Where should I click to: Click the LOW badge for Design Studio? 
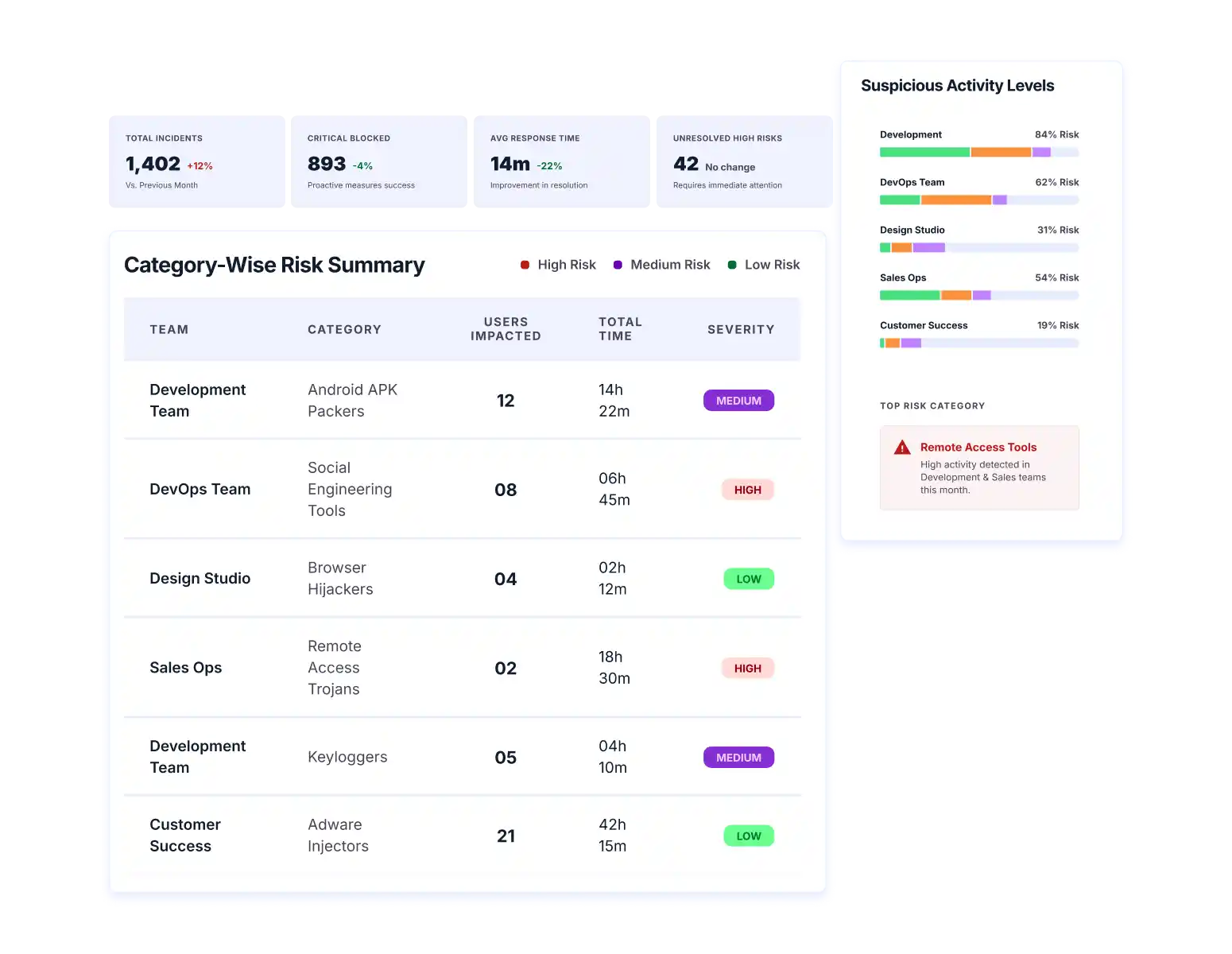click(748, 579)
